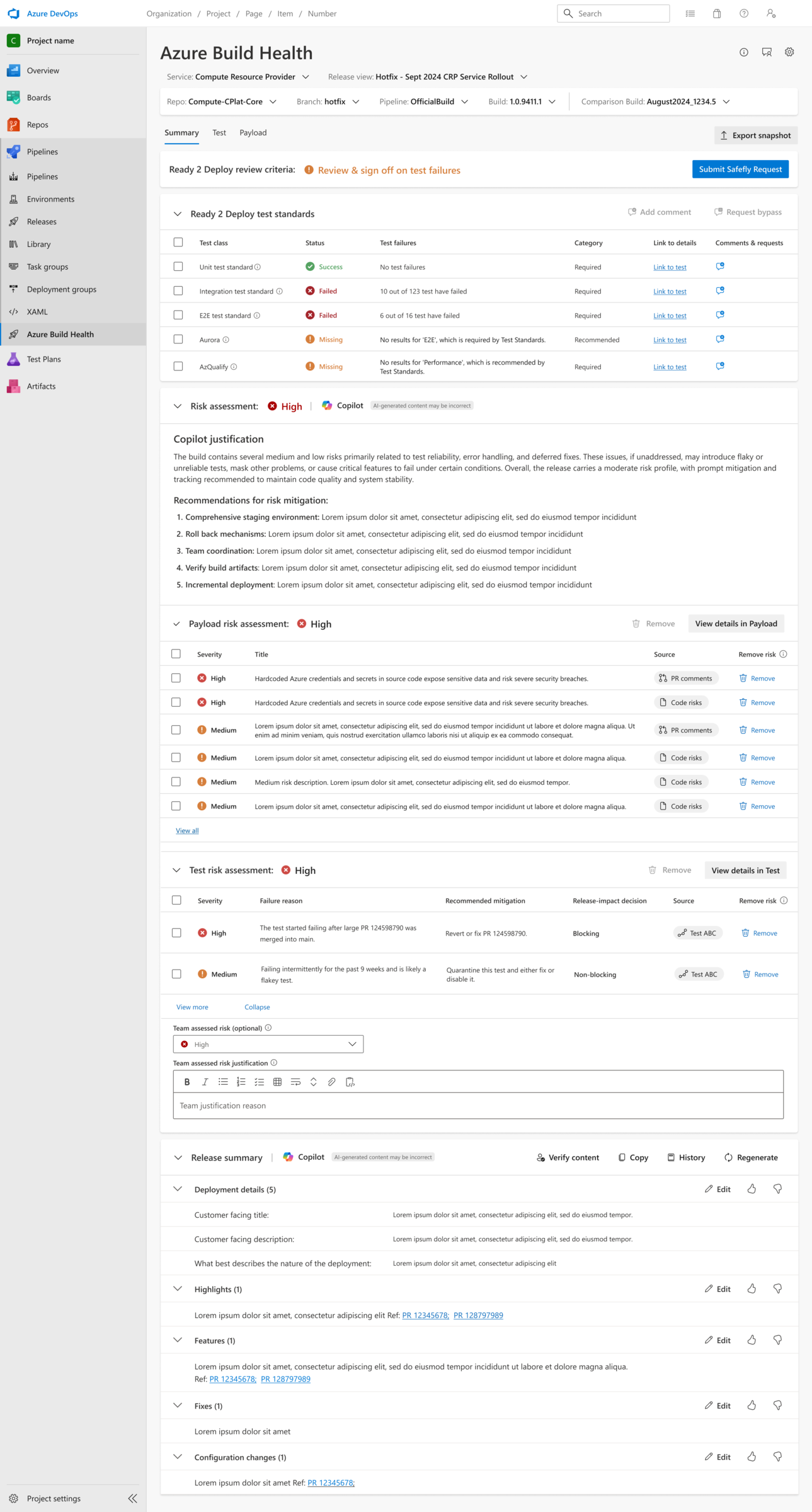This screenshot has height=1512, width=812.
Task: Open the shopping bag marketplace icon
Action: 717,13
